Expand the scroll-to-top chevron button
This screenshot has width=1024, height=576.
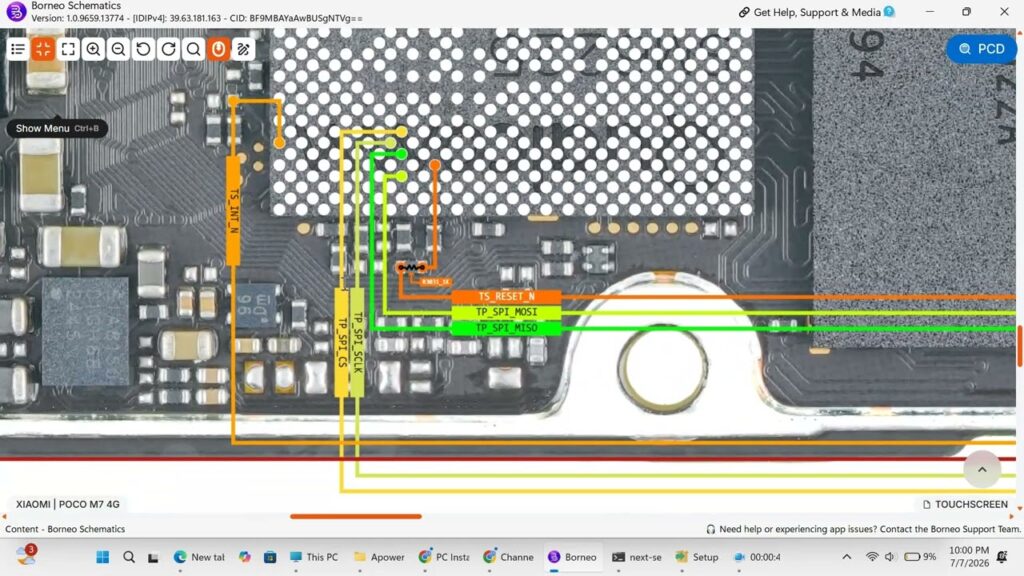click(982, 469)
